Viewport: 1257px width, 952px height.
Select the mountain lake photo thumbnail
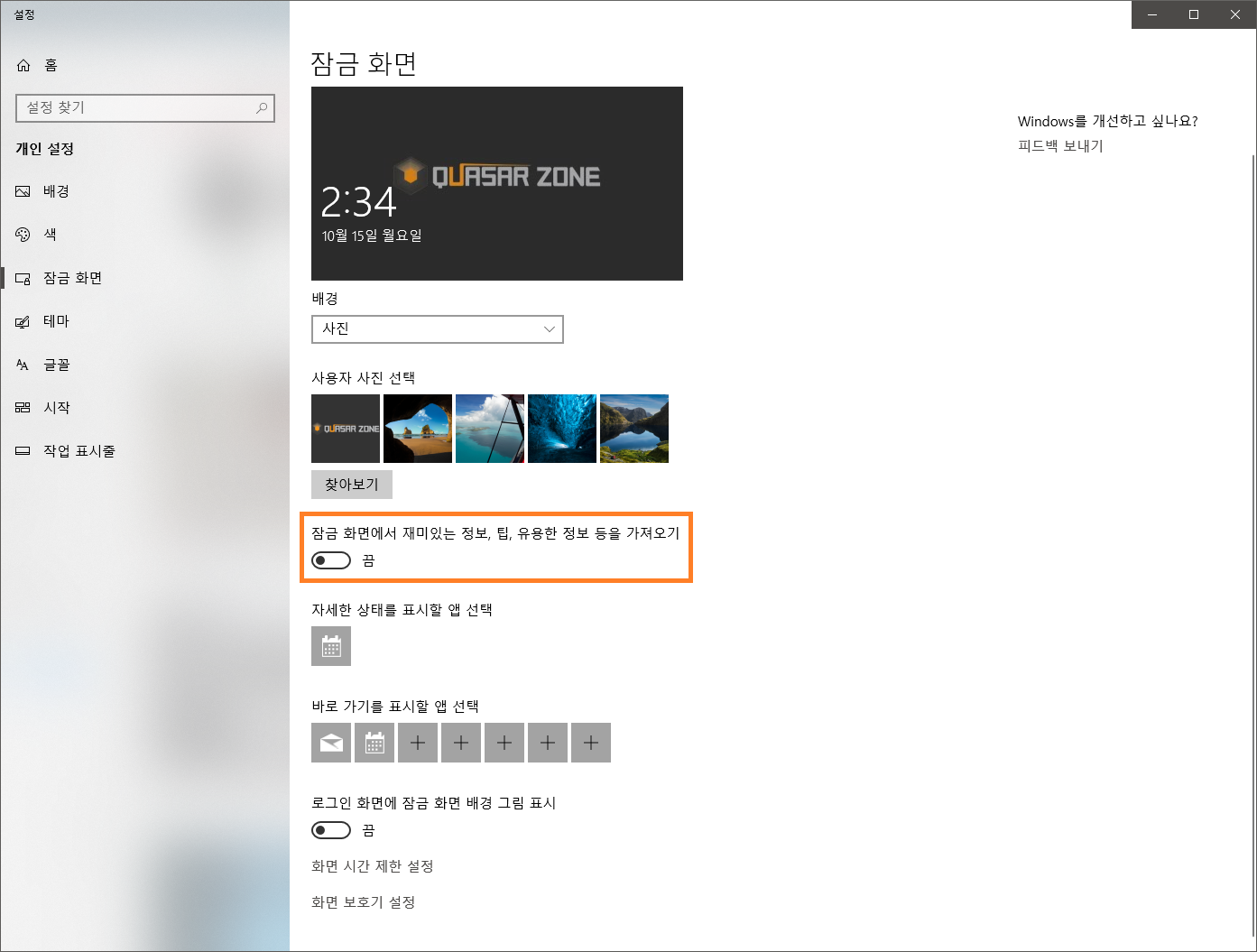(x=634, y=429)
